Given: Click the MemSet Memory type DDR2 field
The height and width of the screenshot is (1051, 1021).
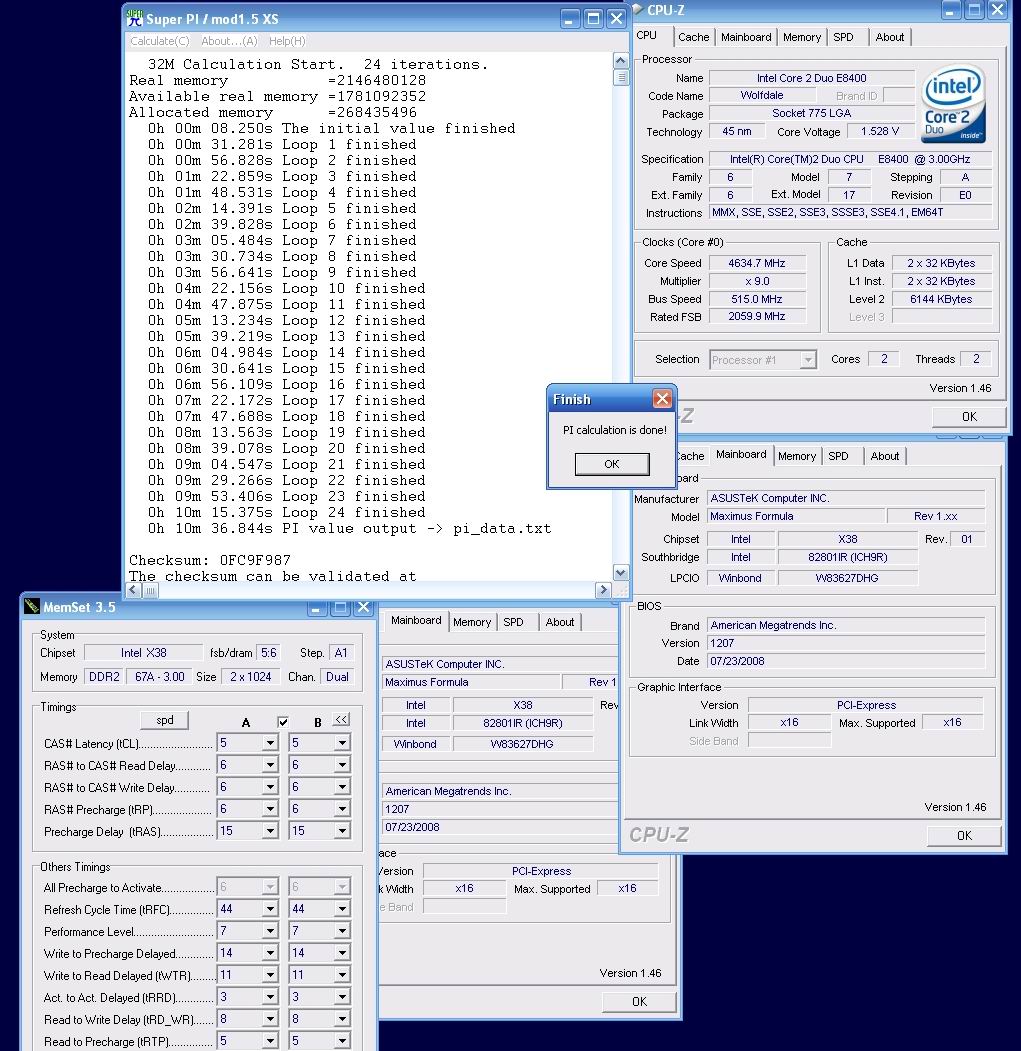Looking at the screenshot, I should tap(105, 677).
